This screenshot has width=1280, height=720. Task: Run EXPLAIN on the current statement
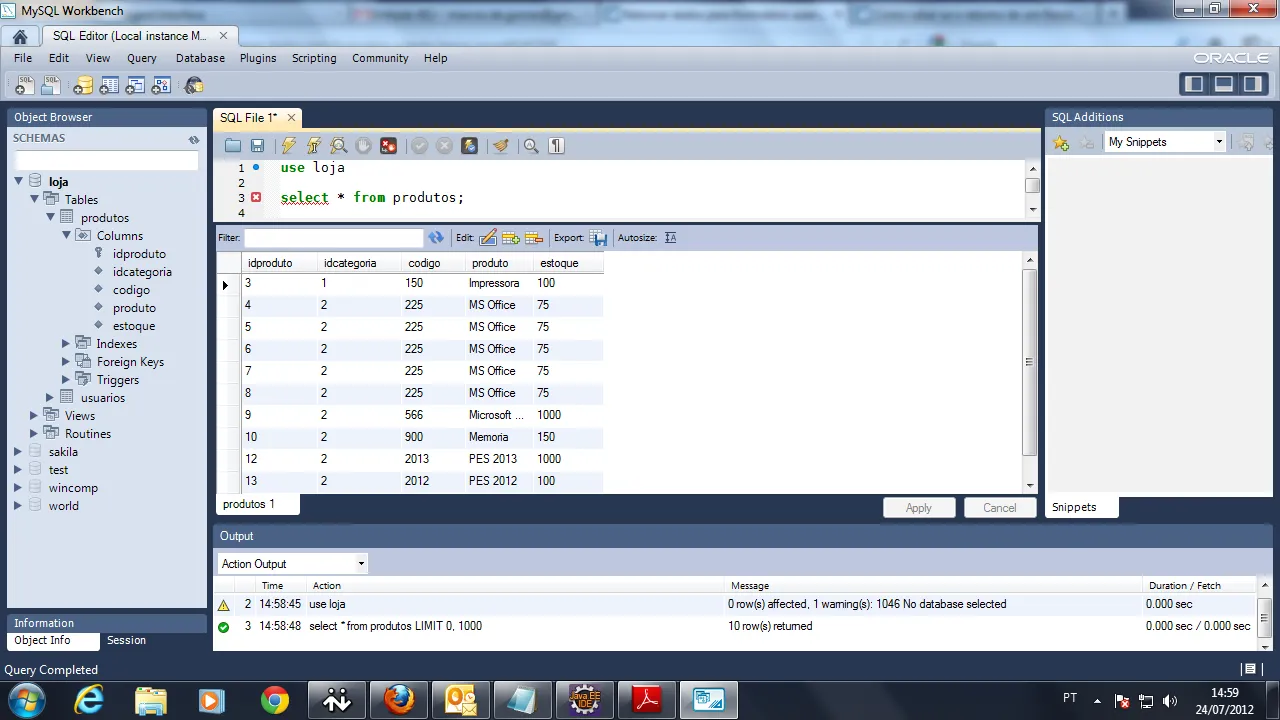[338, 146]
